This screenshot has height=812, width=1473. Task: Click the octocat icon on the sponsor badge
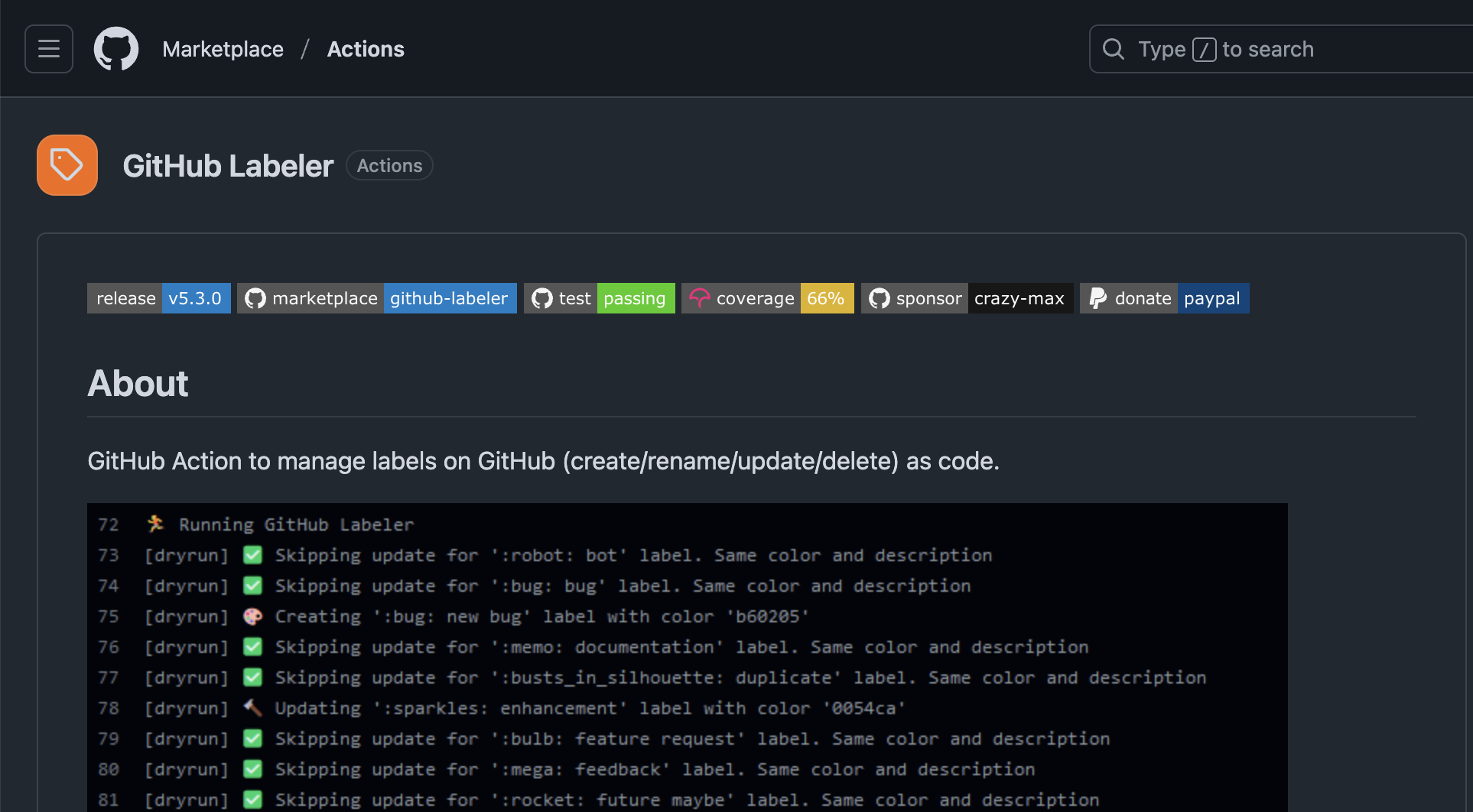880,298
